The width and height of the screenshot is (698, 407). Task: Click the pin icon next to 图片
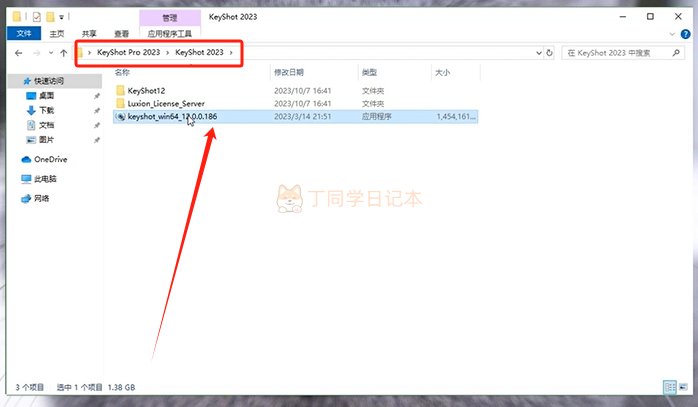coord(97,140)
